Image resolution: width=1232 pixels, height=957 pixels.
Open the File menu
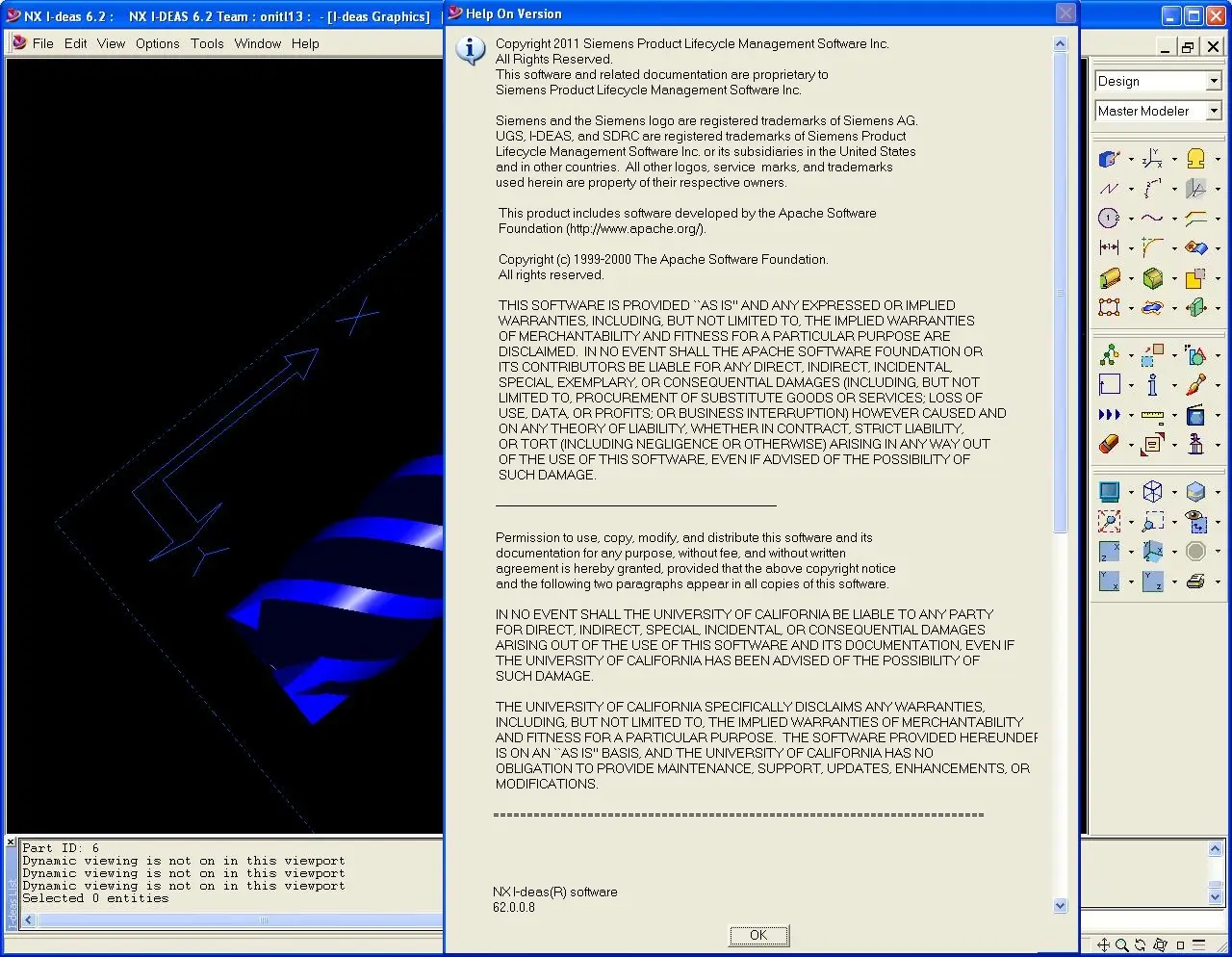[x=43, y=43]
